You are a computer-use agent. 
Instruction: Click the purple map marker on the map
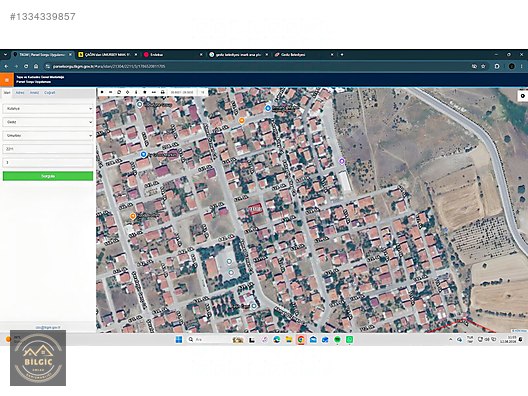[x=341, y=161]
